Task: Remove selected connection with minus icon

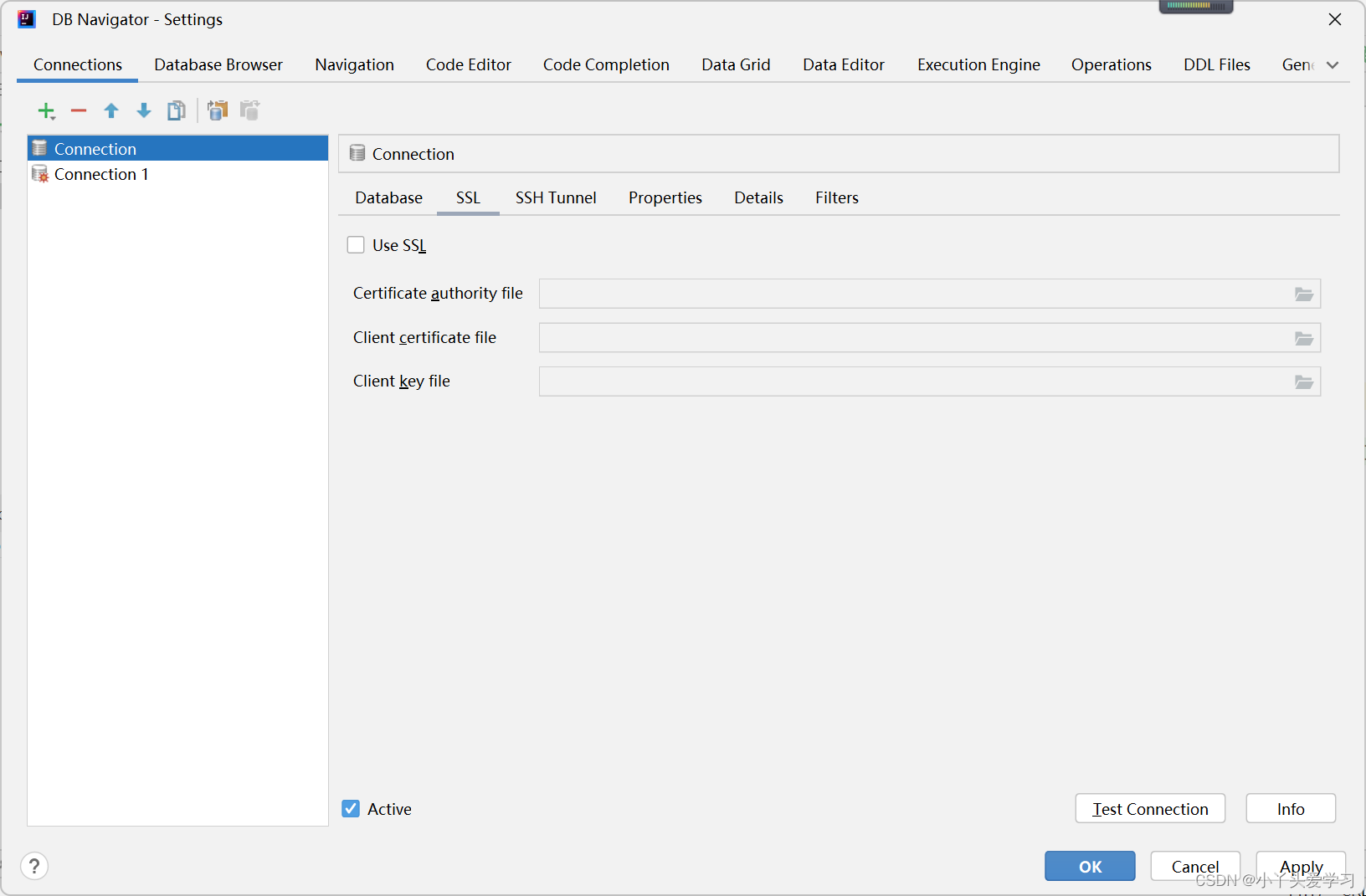Action: [x=79, y=110]
